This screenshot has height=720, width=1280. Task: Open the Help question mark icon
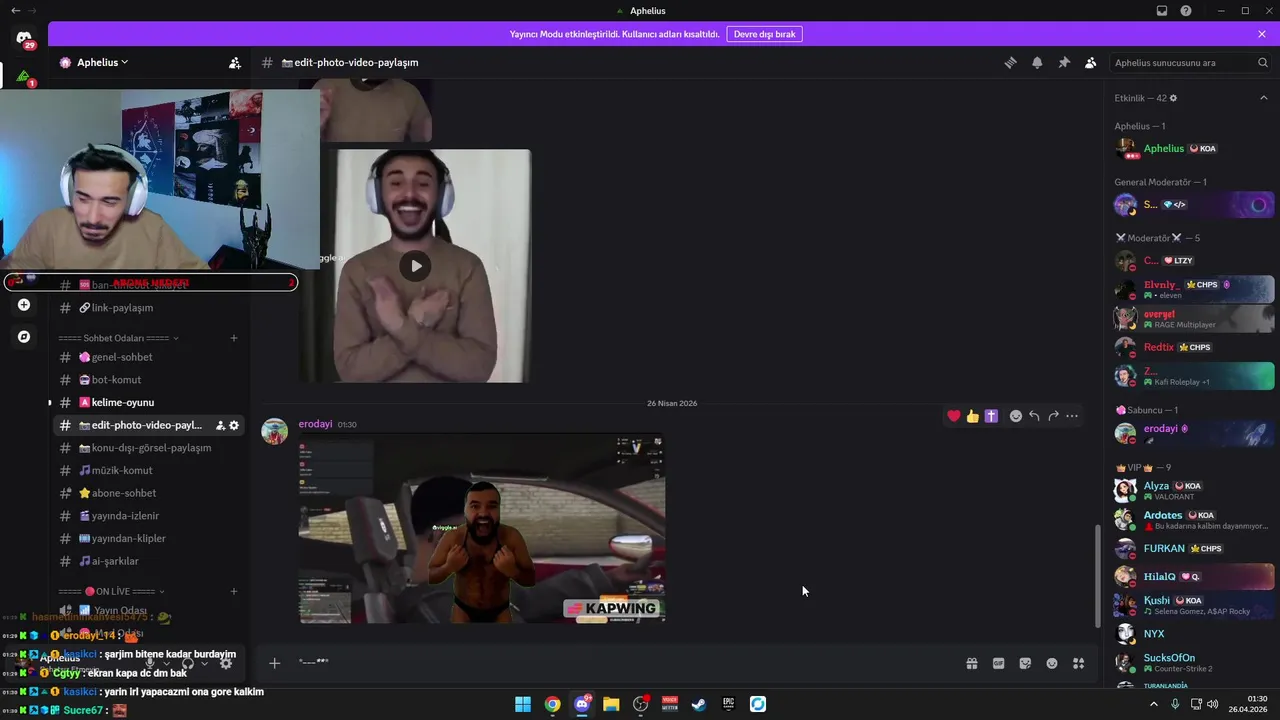[x=1186, y=11]
